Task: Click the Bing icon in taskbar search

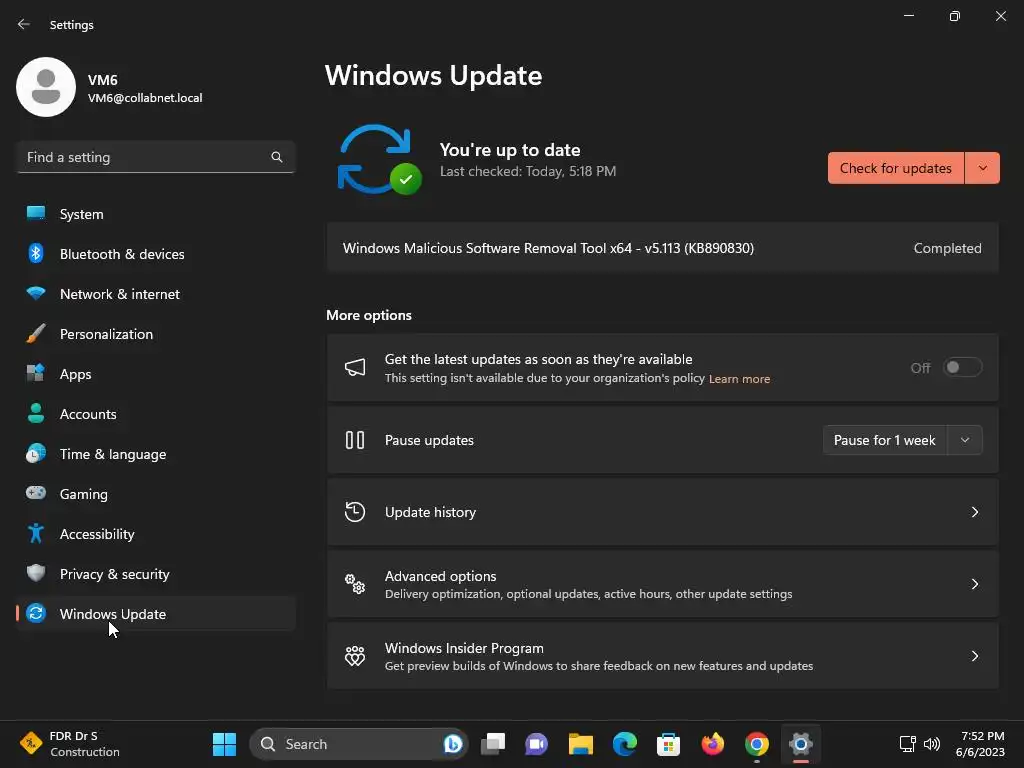Action: 453,744
